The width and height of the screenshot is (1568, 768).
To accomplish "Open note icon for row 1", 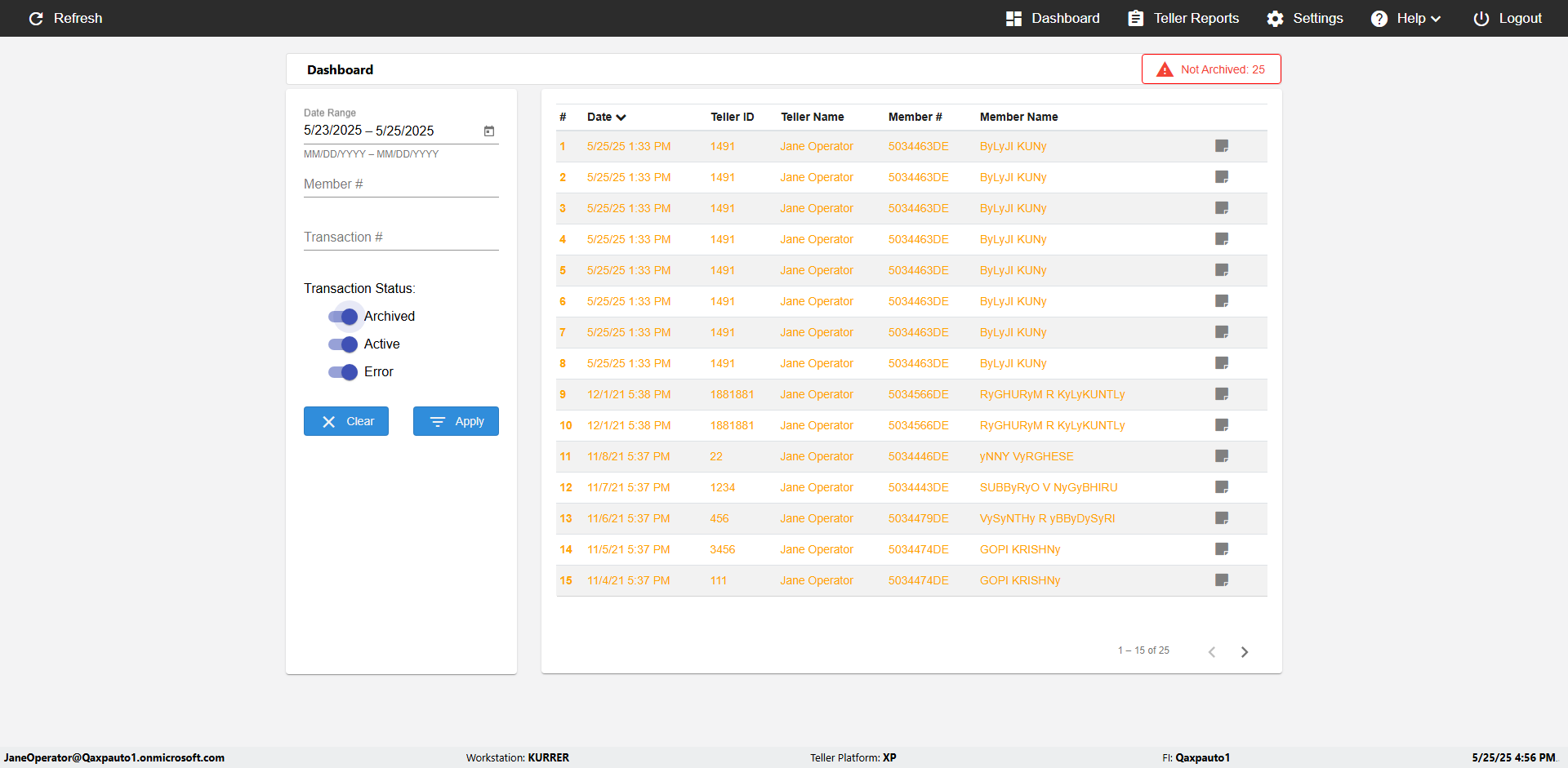I will tap(1222, 146).
